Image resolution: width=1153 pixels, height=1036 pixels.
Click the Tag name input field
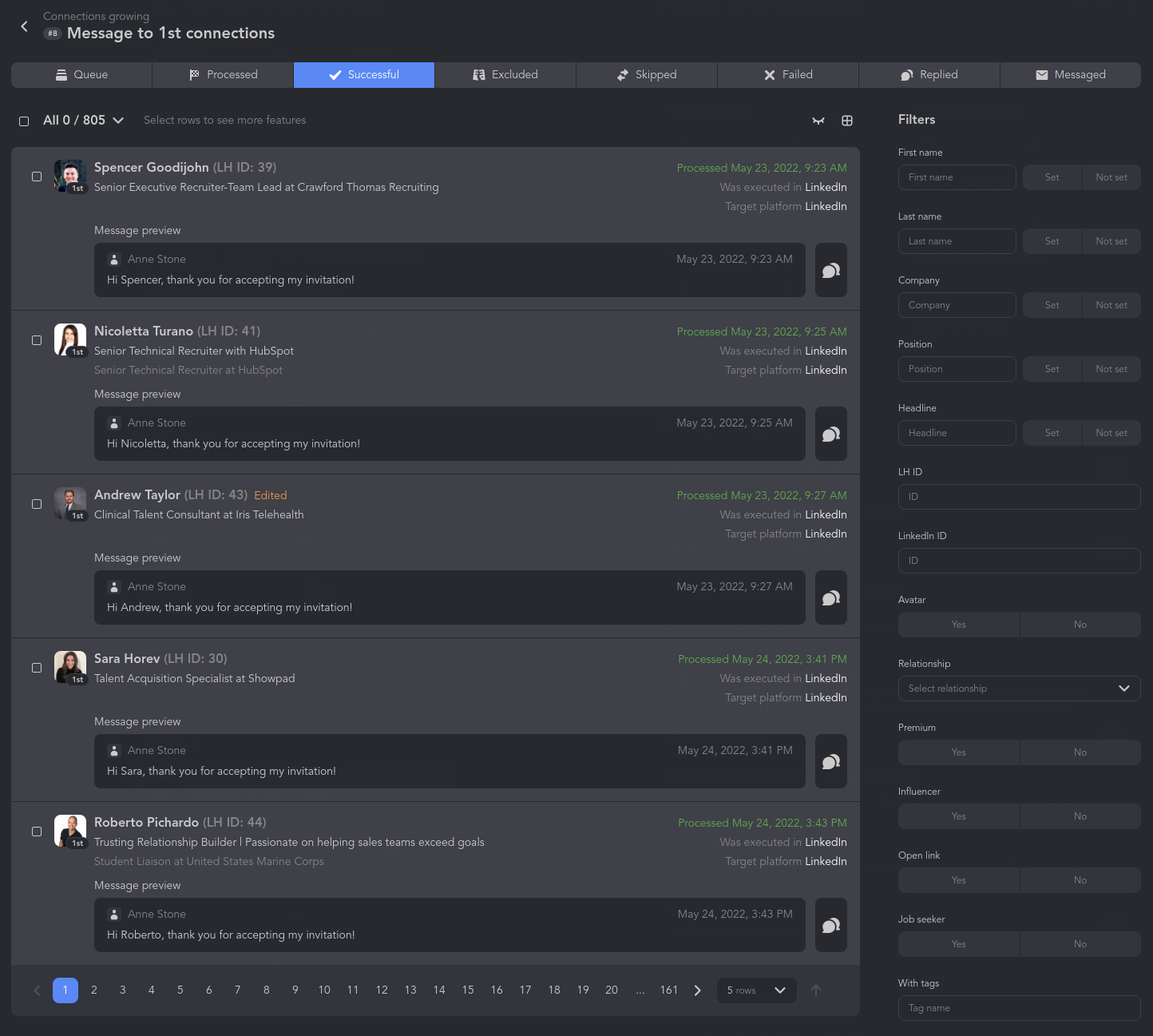click(x=1020, y=1008)
